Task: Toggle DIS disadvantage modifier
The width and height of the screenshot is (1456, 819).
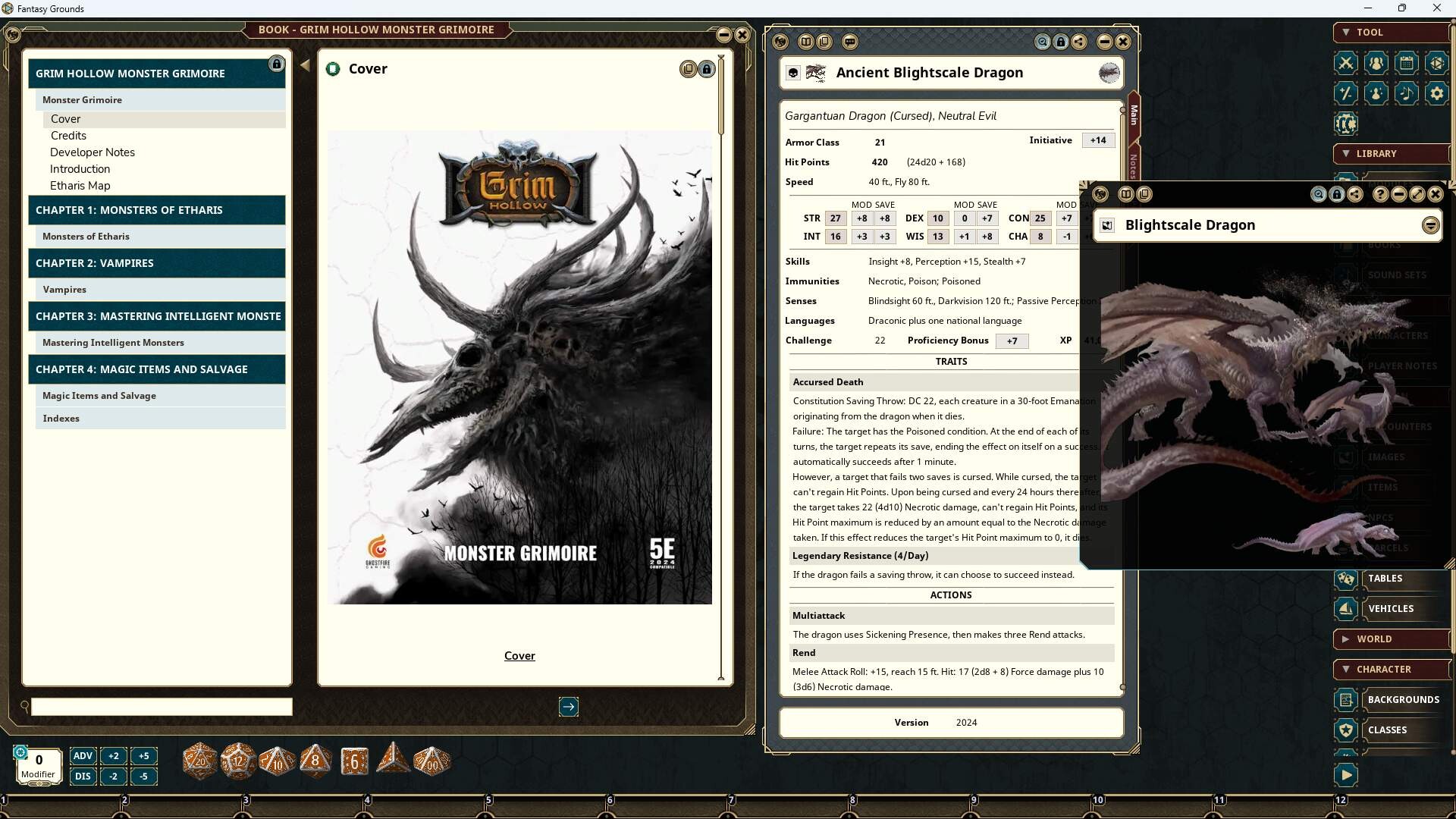Action: 83,777
